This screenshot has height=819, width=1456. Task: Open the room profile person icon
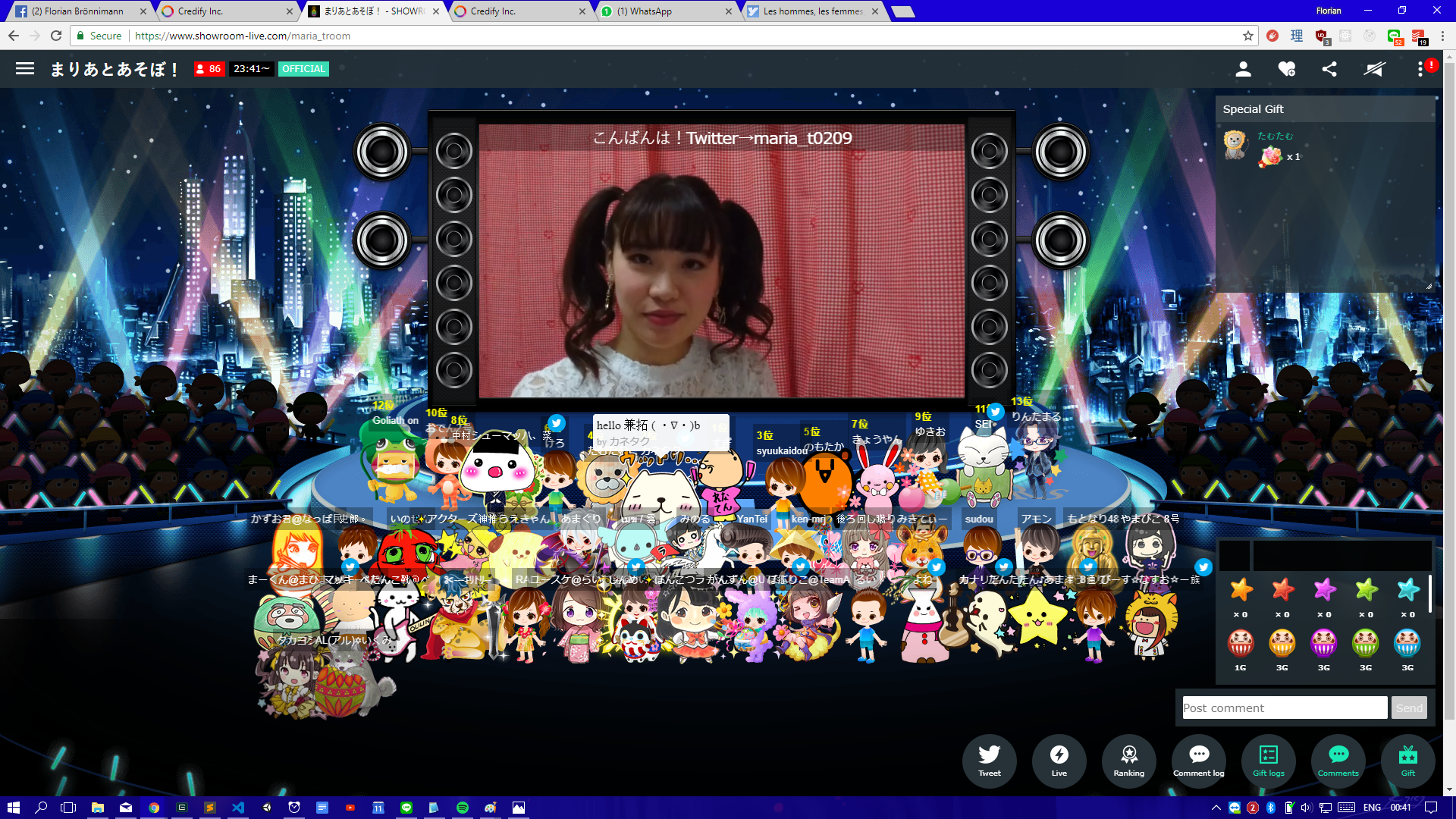click(x=1243, y=69)
